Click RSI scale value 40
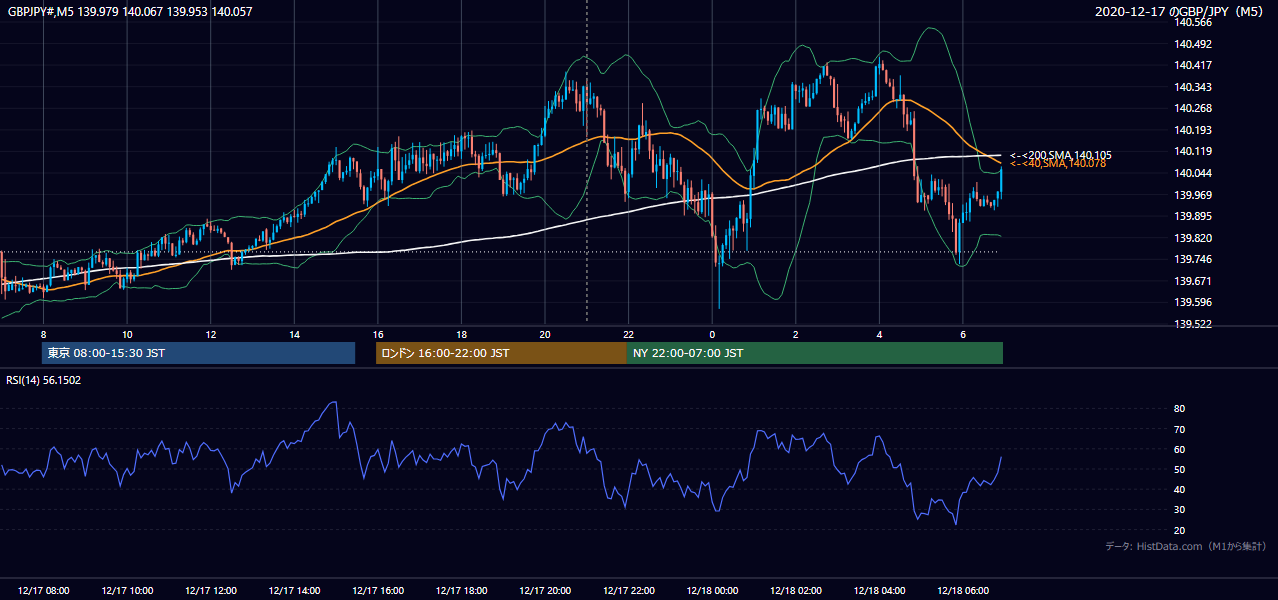 coord(1180,489)
